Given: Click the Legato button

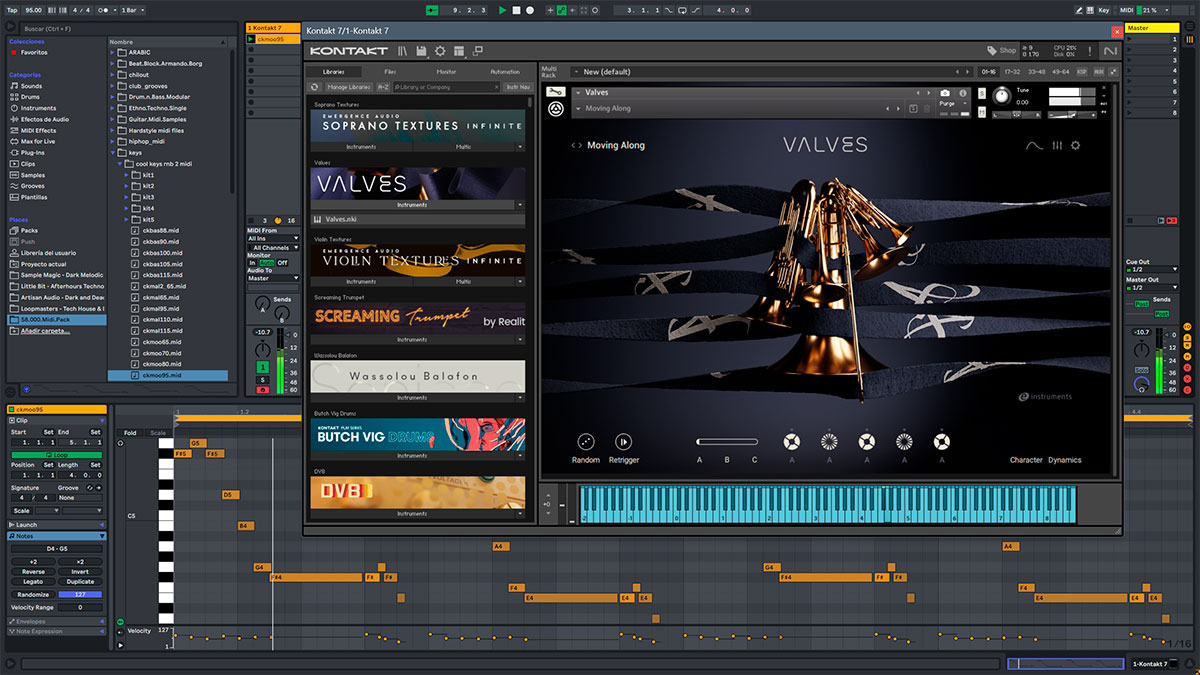Looking at the screenshot, I should point(33,582).
